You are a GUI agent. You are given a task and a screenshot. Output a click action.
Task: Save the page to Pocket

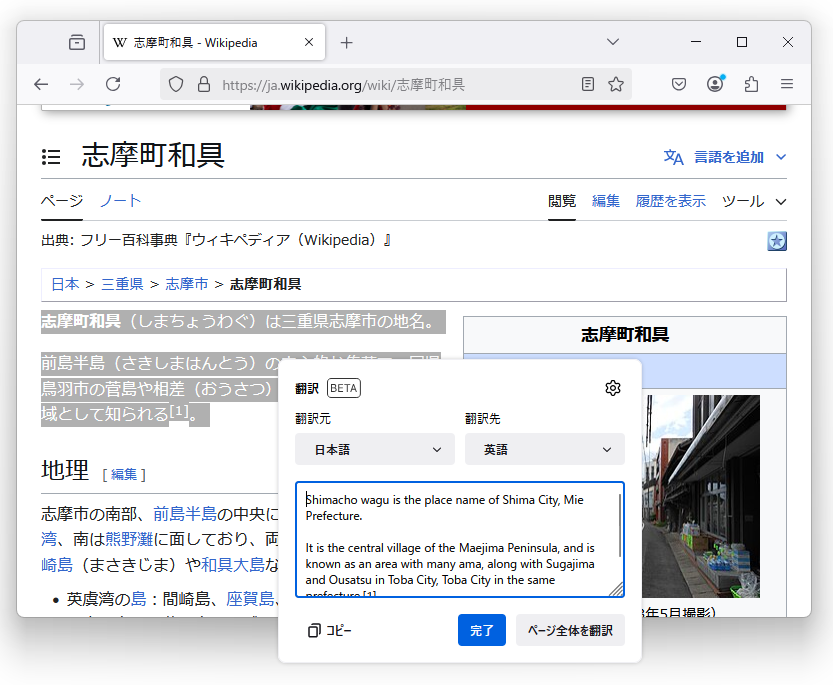pyautogui.click(x=679, y=84)
